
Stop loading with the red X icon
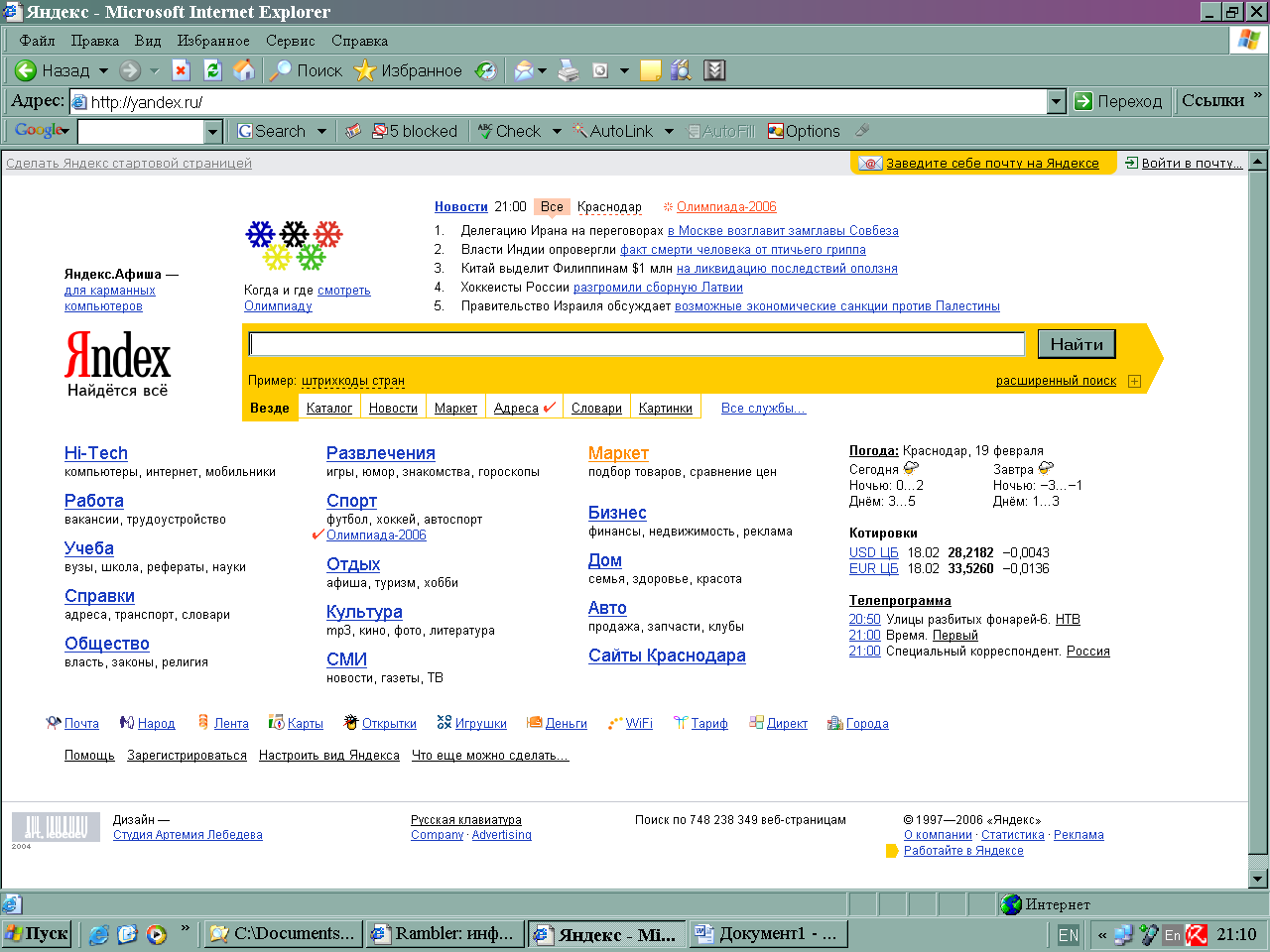coord(181,70)
